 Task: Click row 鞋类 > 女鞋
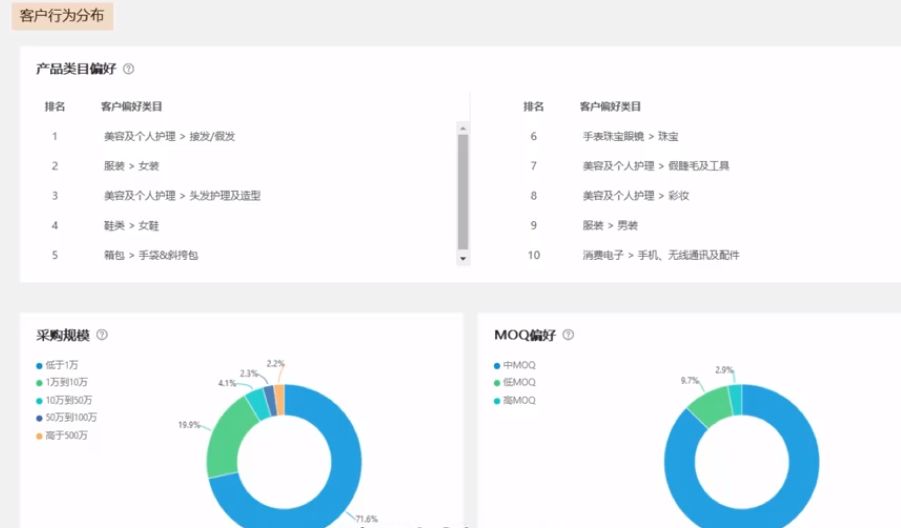(131, 226)
